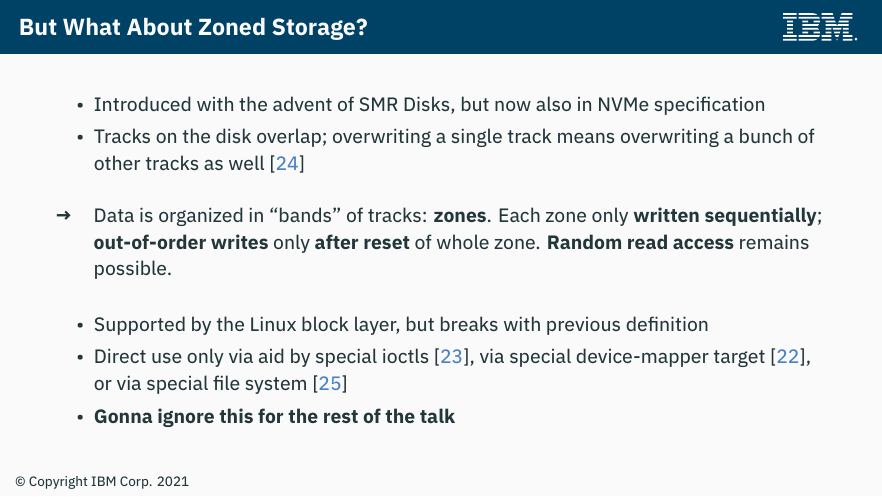Open citation link 23
Viewport: 882px width, 497px height.
click(451, 356)
